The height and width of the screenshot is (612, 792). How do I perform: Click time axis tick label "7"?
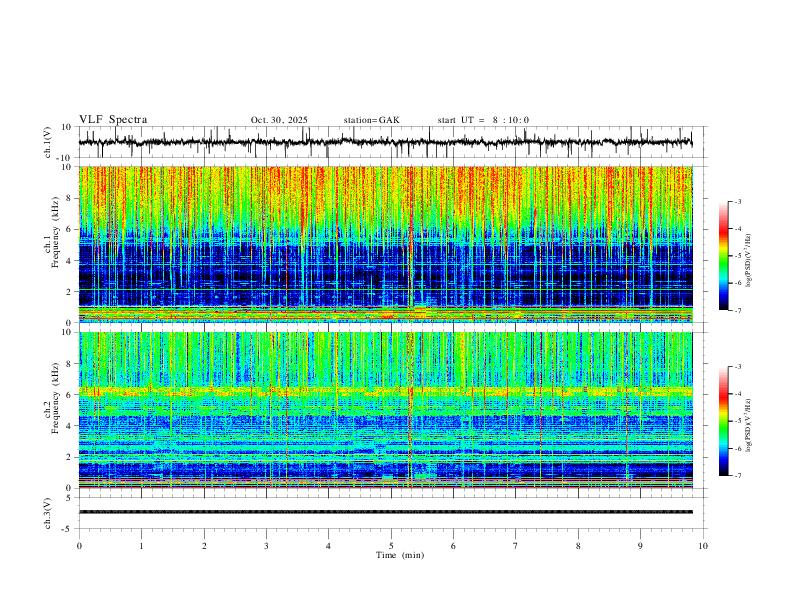[x=516, y=546]
